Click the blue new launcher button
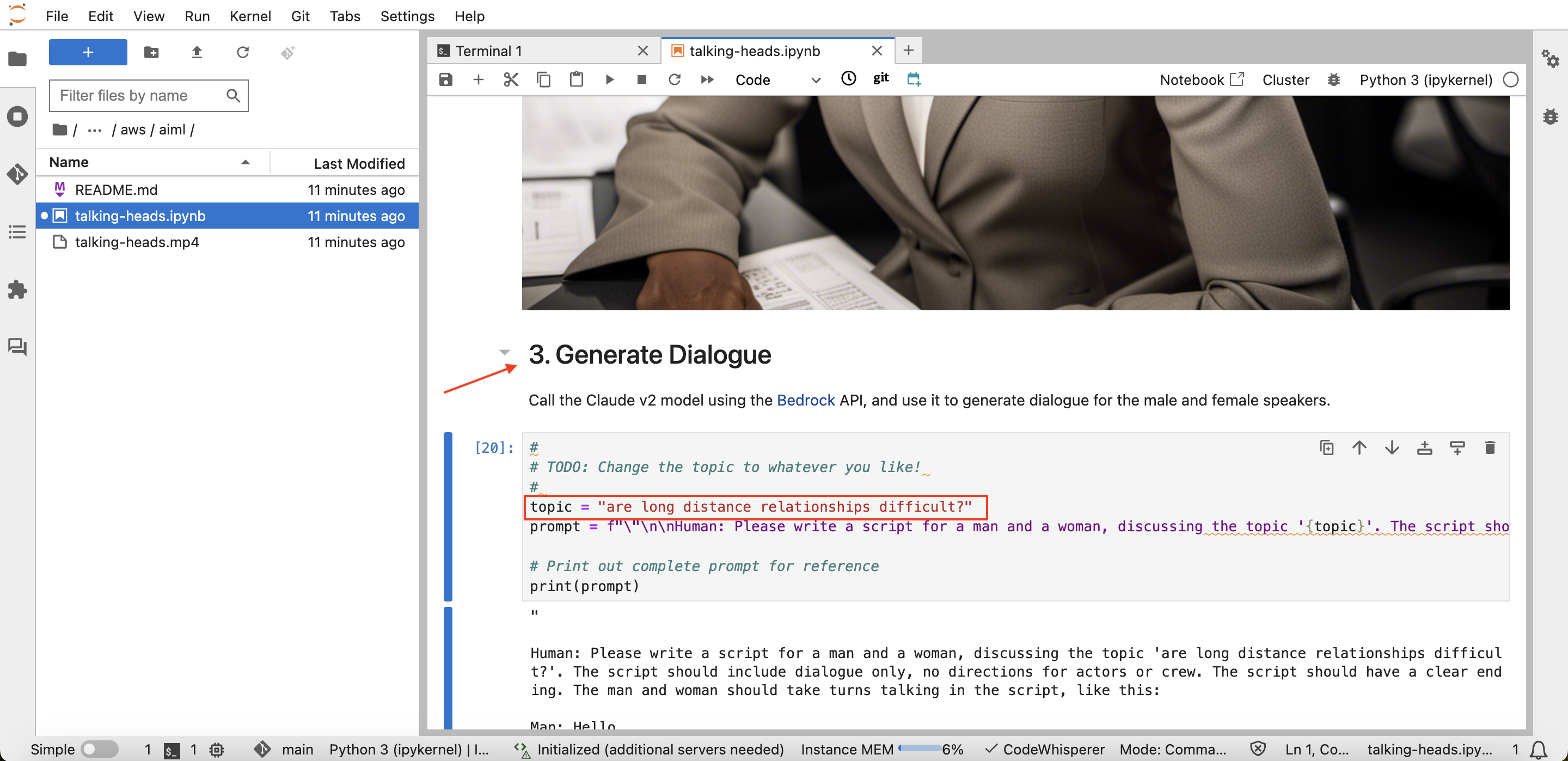 [x=88, y=52]
